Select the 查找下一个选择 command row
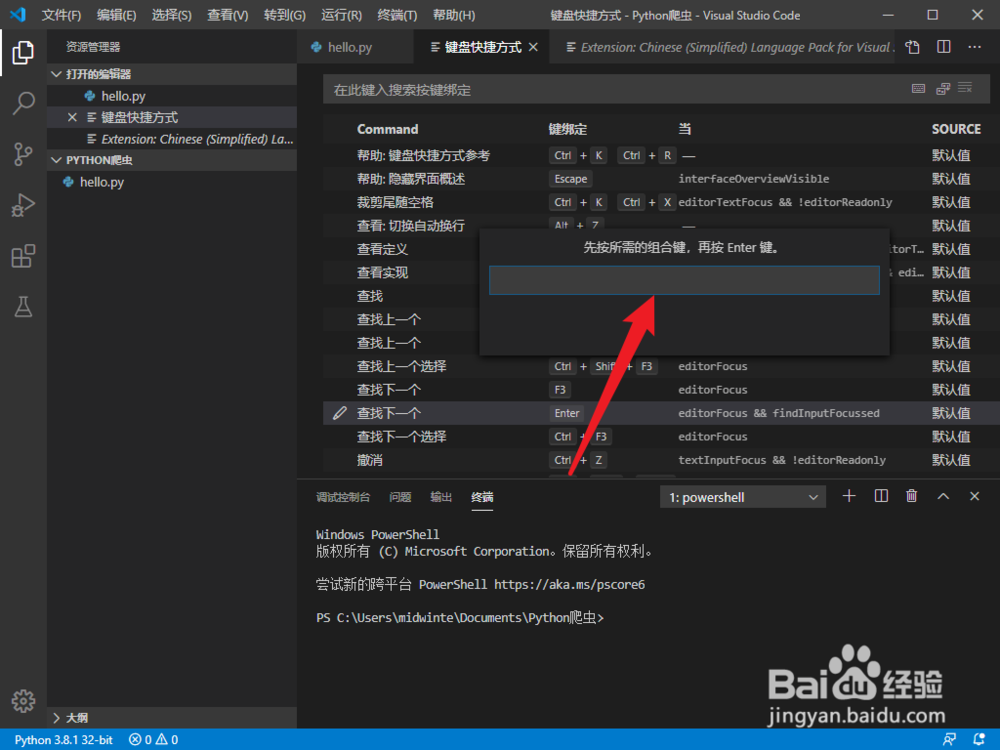This screenshot has width=1000, height=750. (x=661, y=436)
